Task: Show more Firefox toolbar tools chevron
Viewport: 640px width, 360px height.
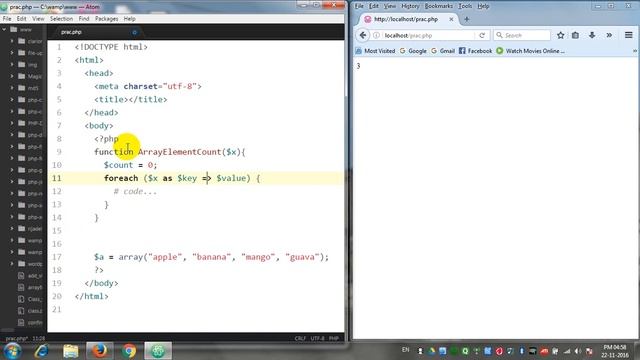Action: 609,36
